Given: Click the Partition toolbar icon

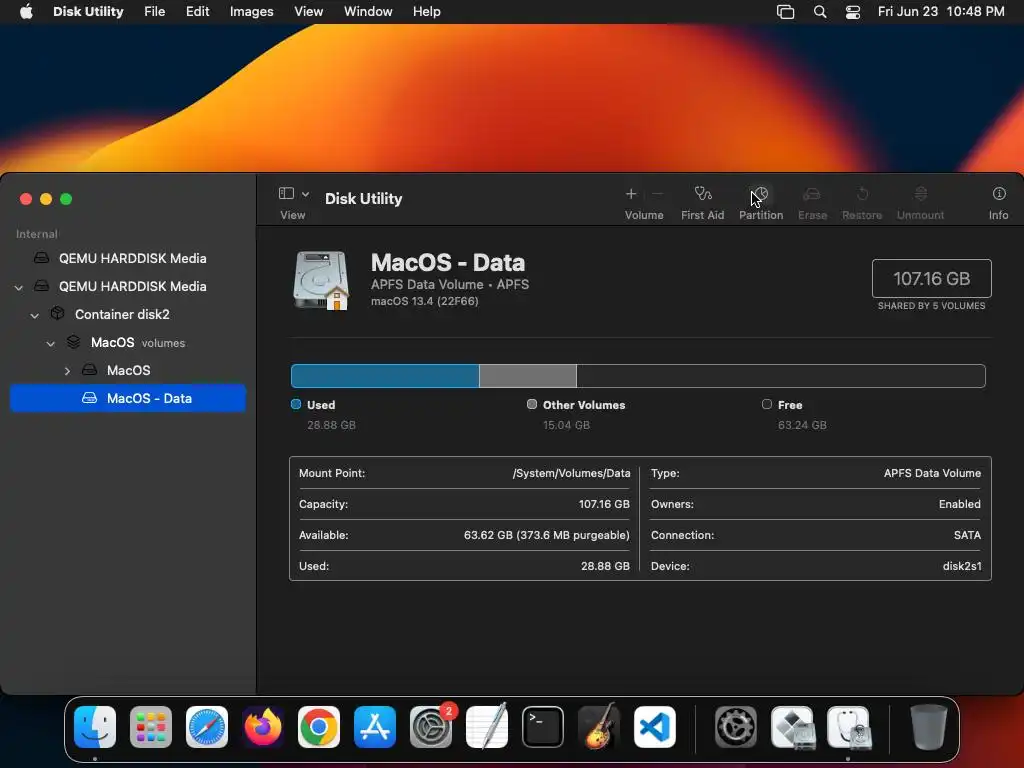Looking at the screenshot, I should click(x=760, y=194).
